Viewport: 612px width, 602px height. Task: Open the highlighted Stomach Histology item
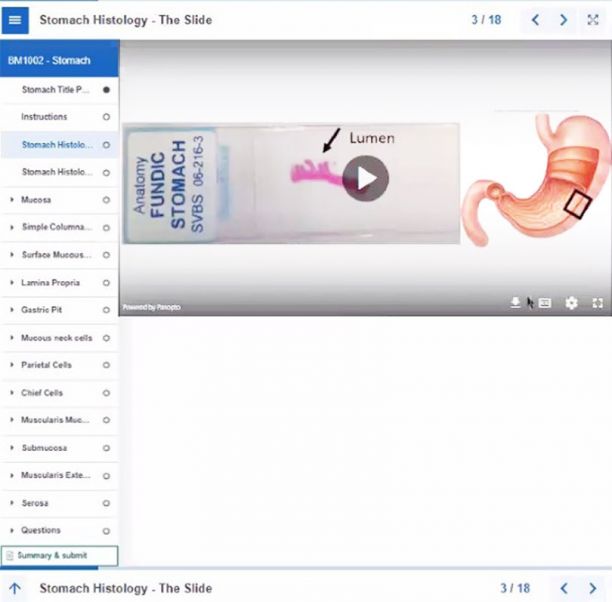(x=60, y=145)
